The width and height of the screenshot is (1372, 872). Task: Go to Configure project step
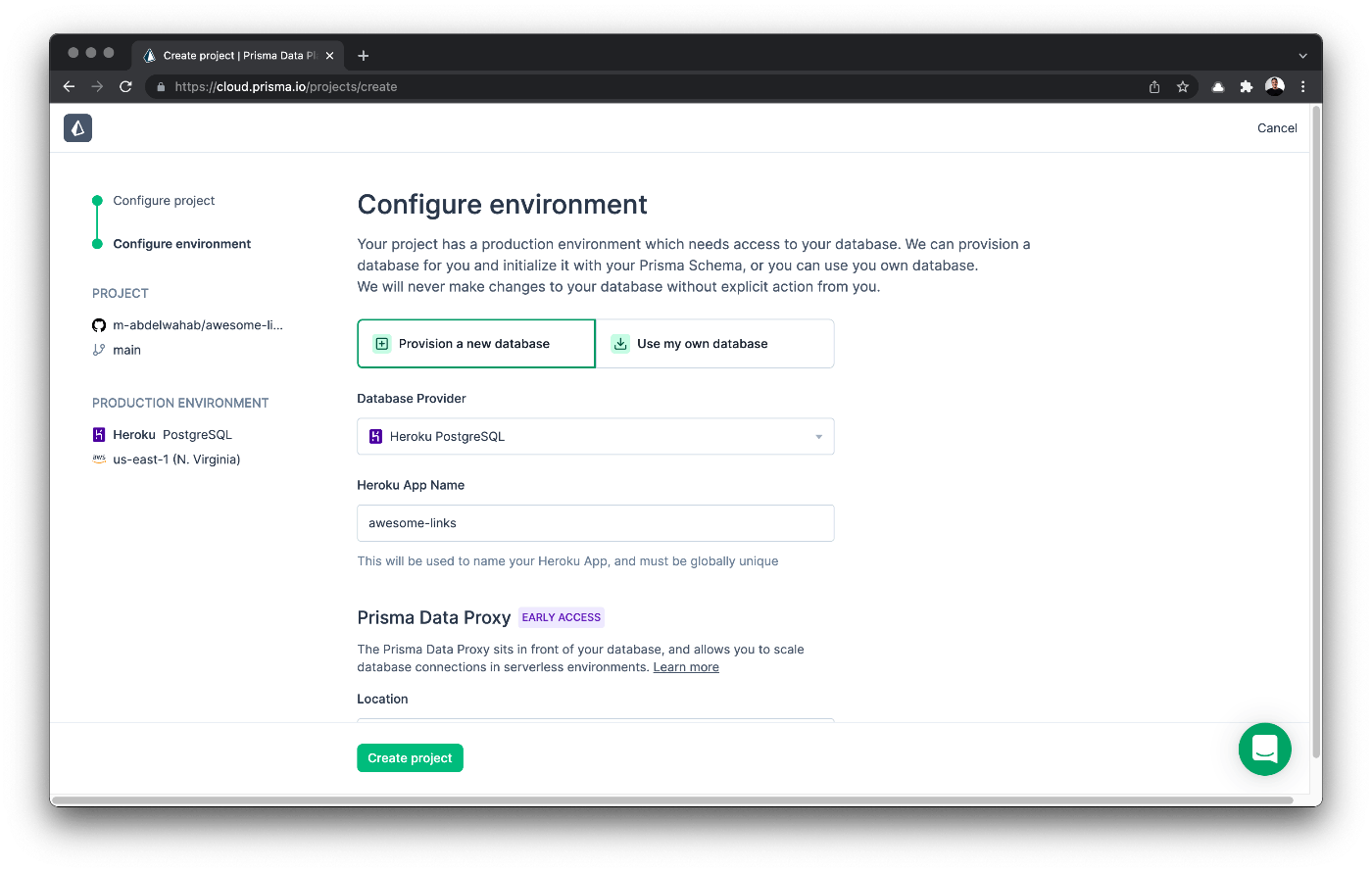164,201
